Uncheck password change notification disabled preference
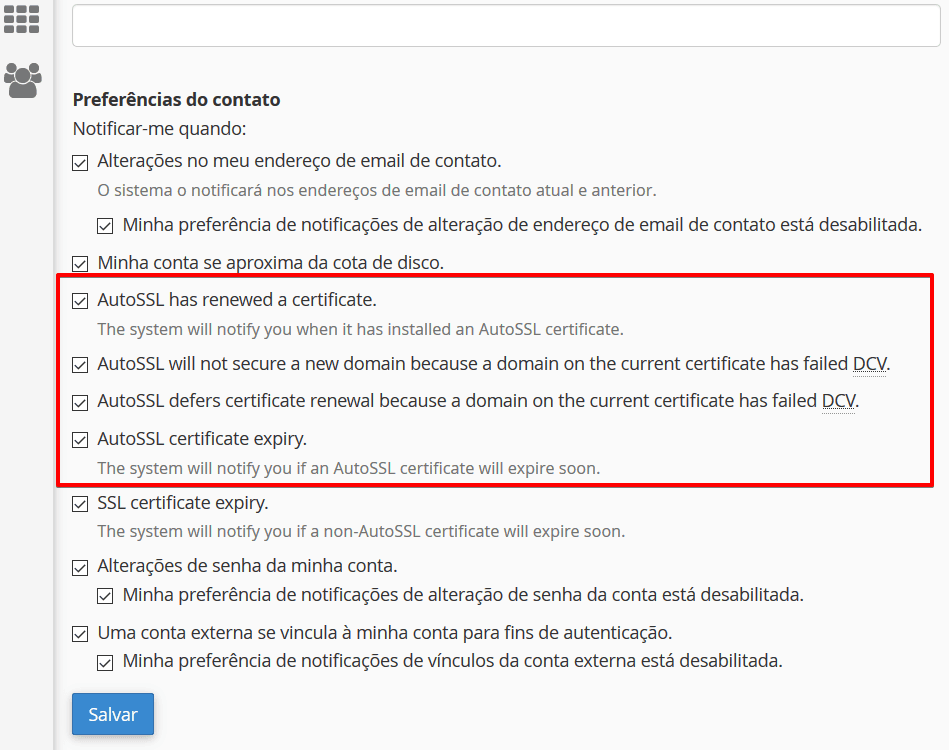 [105, 595]
